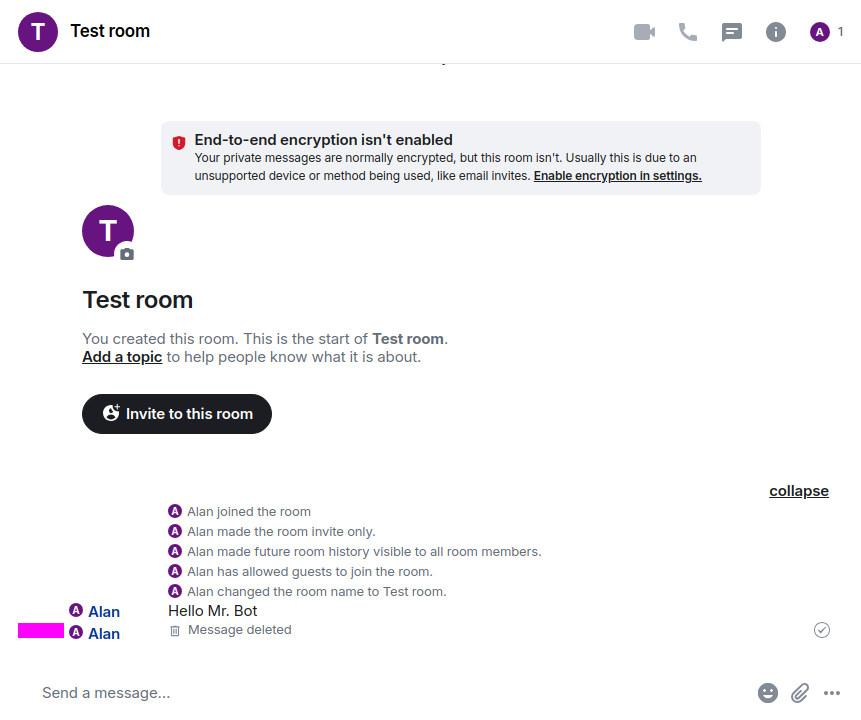Image resolution: width=861 pixels, height=720 pixels.
Task: Start a voice call
Action: click(x=688, y=32)
